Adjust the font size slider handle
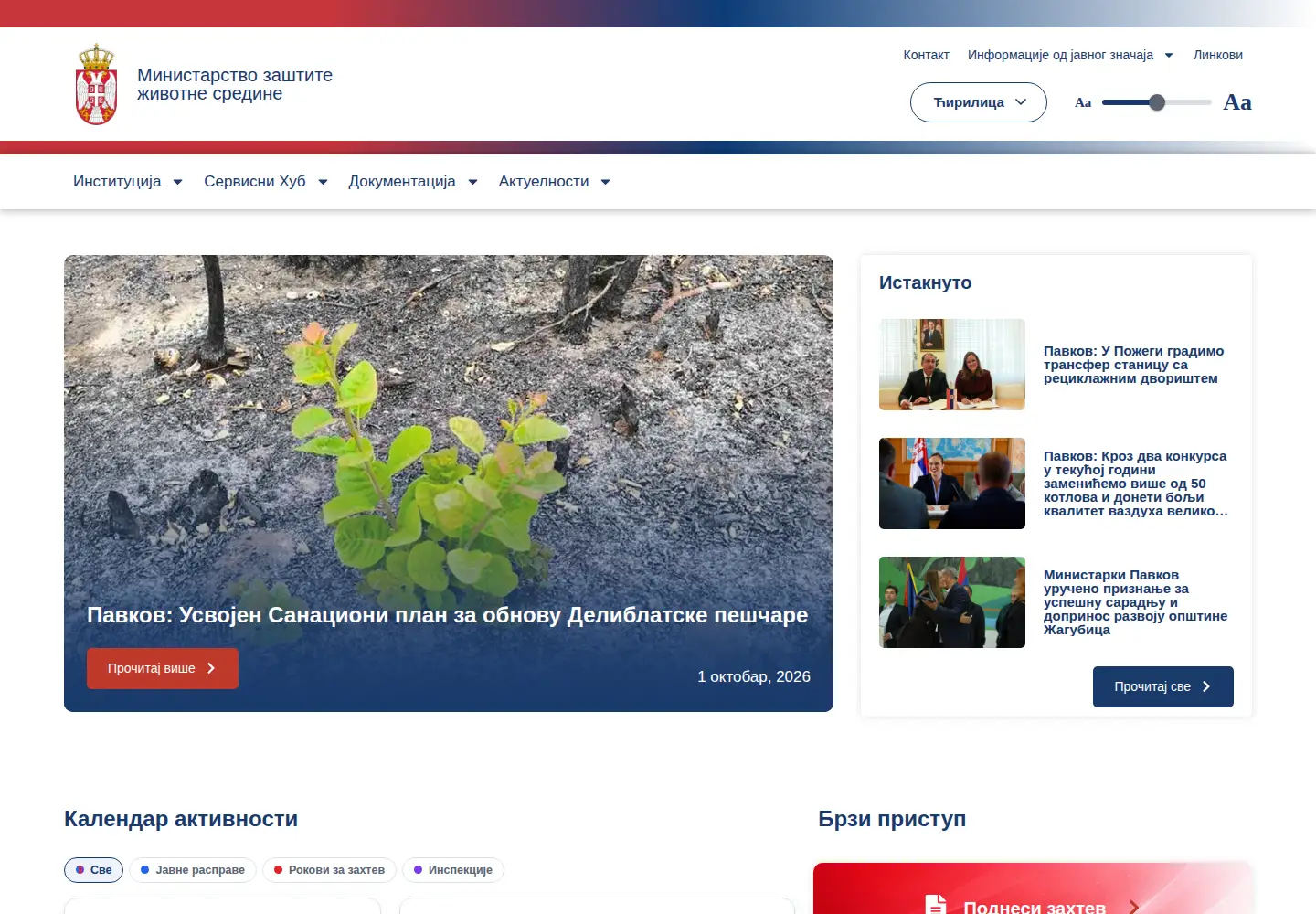The width and height of the screenshot is (1316, 914). (x=1157, y=102)
